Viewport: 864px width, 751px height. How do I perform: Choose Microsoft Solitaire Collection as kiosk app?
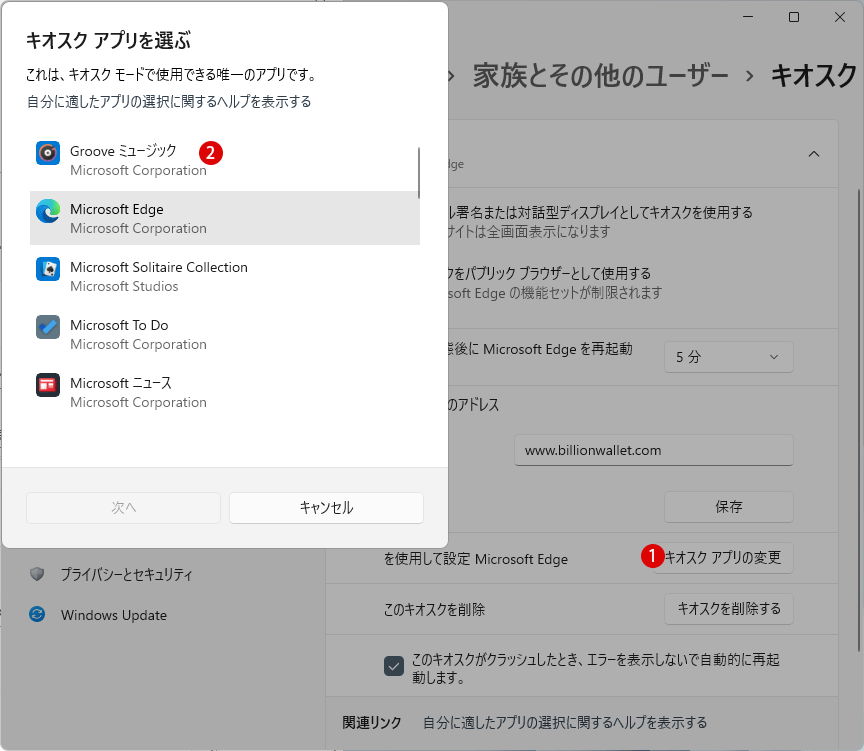(225, 275)
